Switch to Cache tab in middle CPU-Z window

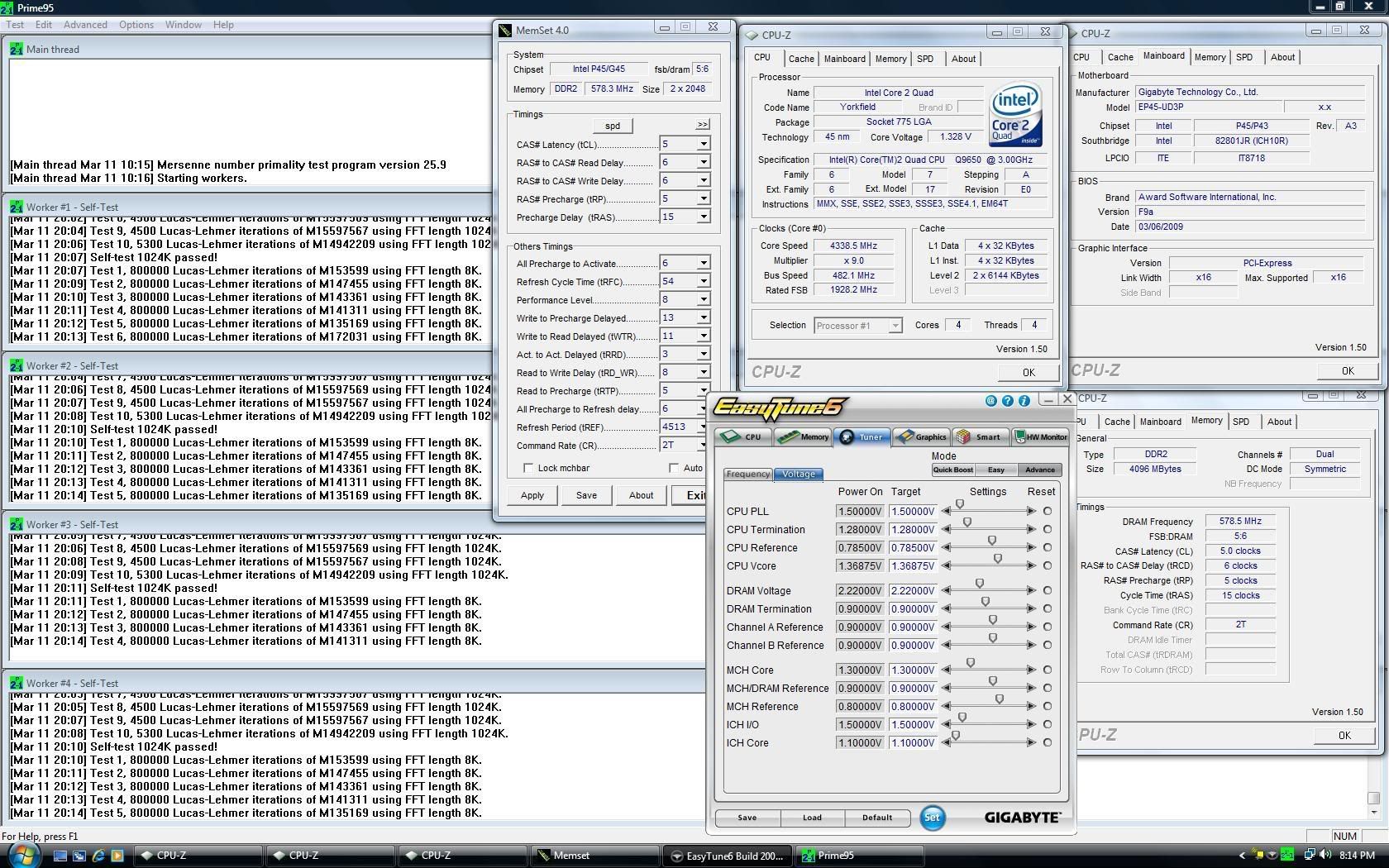pos(801,59)
